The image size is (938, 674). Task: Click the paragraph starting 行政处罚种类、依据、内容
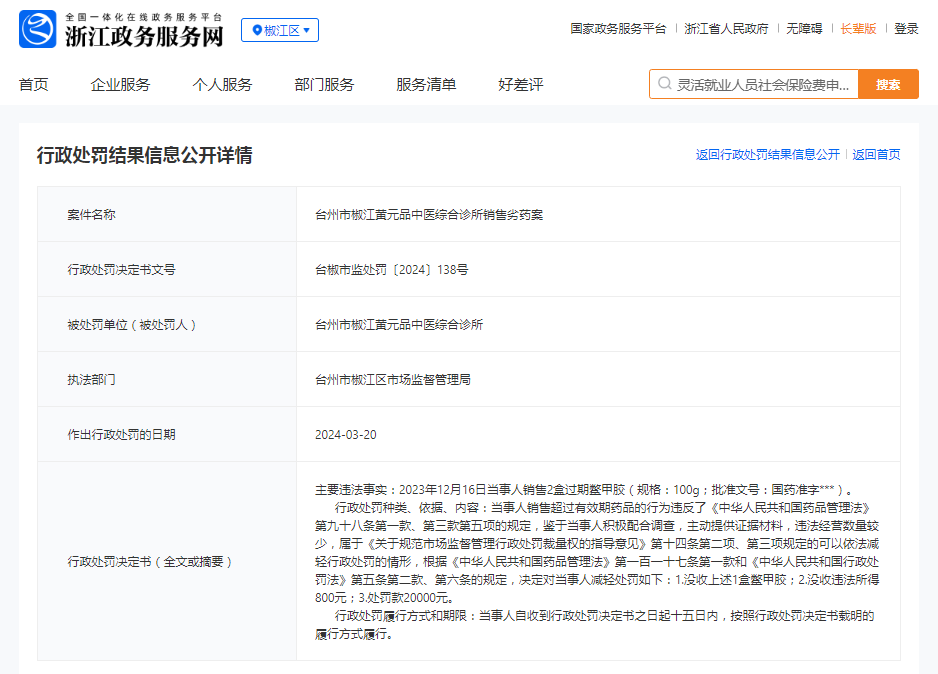(x=597, y=553)
